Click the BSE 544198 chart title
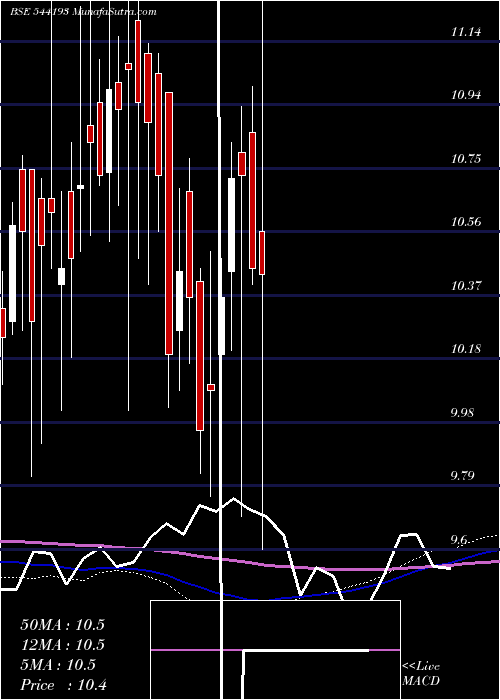 click(83, 12)
